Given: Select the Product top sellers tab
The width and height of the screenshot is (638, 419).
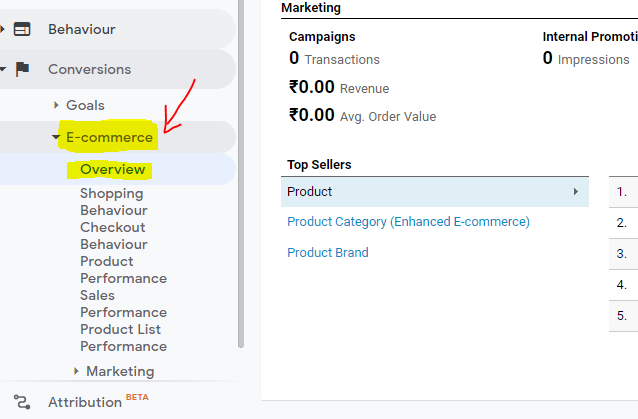Looking at the screenshot, I should tap(310, 191).
